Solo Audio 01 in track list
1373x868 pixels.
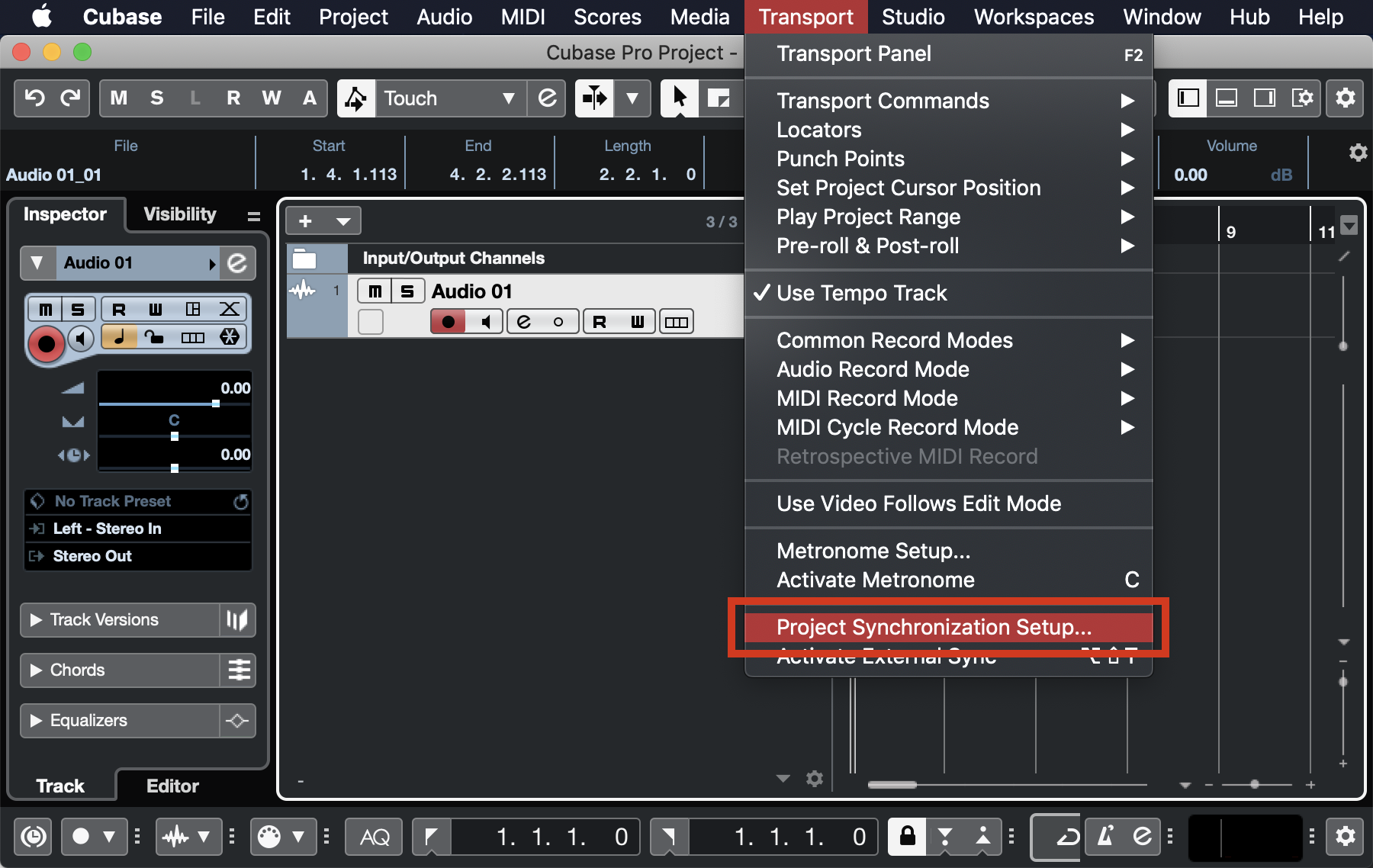pos(407,291)
